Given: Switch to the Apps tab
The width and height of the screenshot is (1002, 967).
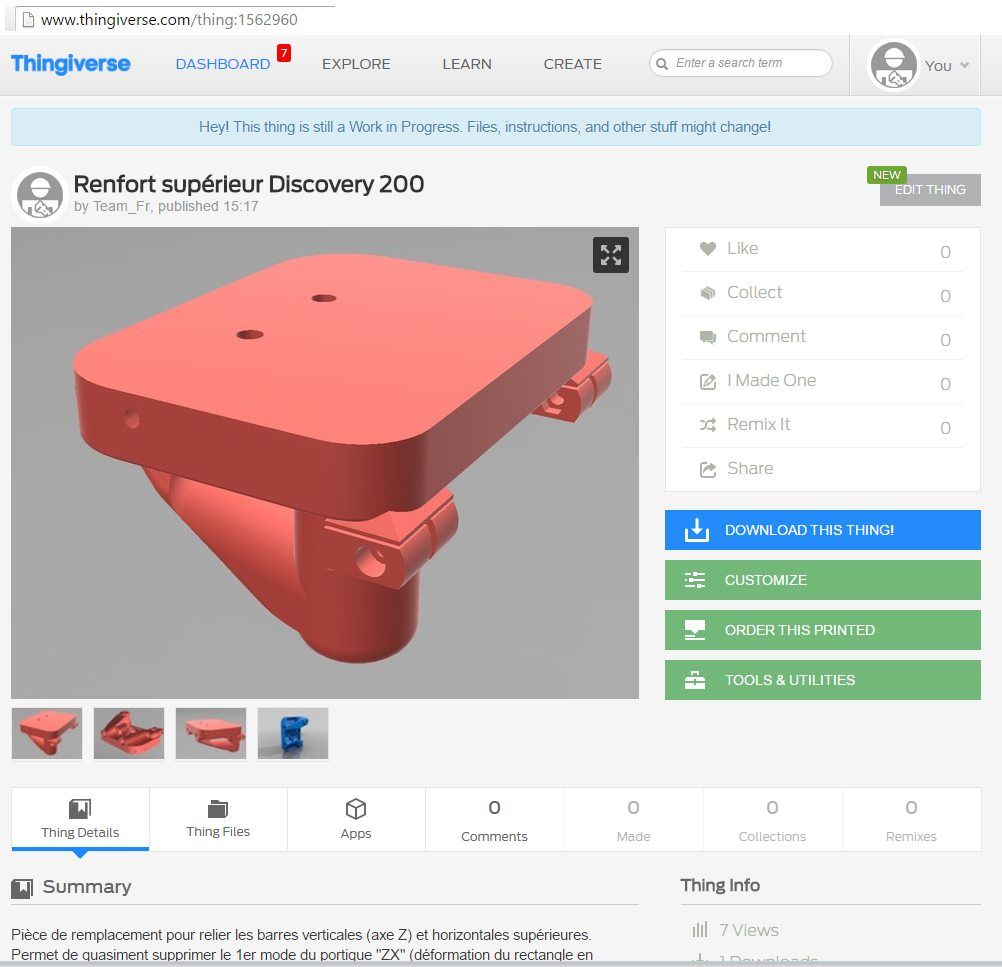Looking at the screenshot, I should click(x=356, y=819).
